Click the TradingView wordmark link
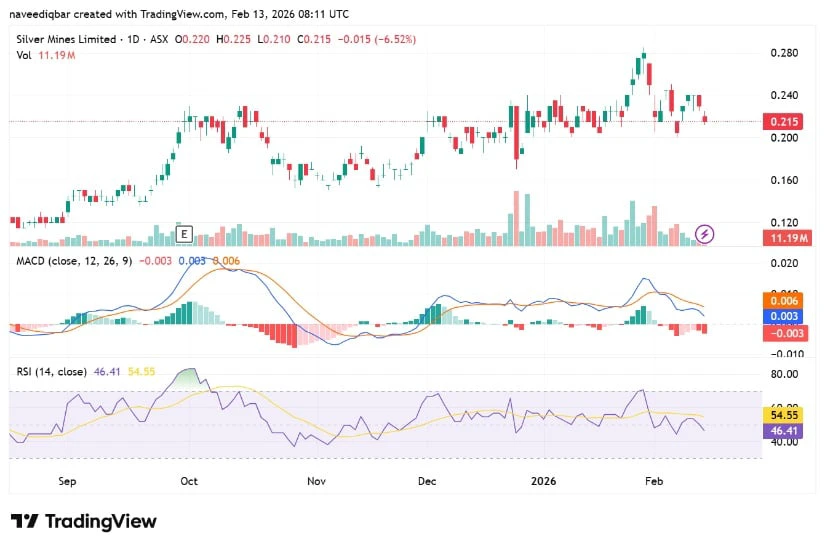 point(101,521)
